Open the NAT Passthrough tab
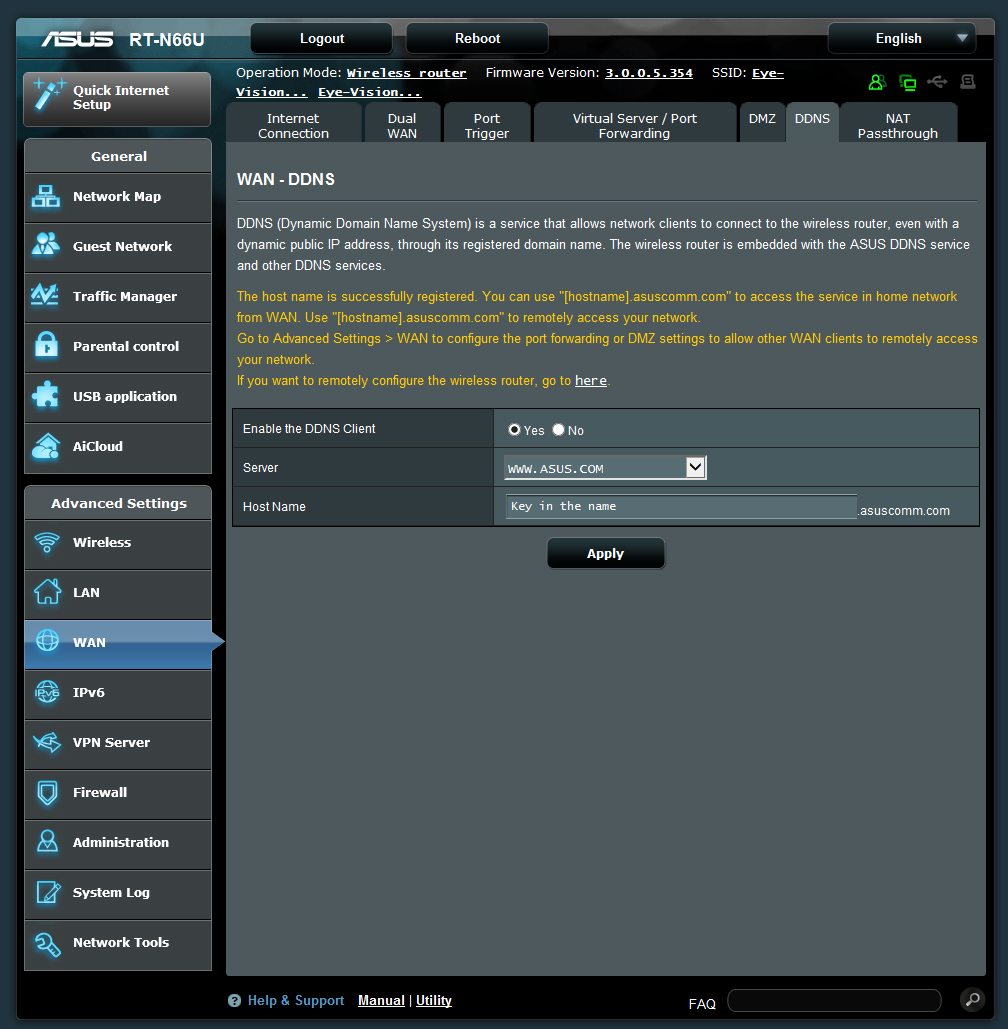The image size is (1008, 1029). point(897,125)
